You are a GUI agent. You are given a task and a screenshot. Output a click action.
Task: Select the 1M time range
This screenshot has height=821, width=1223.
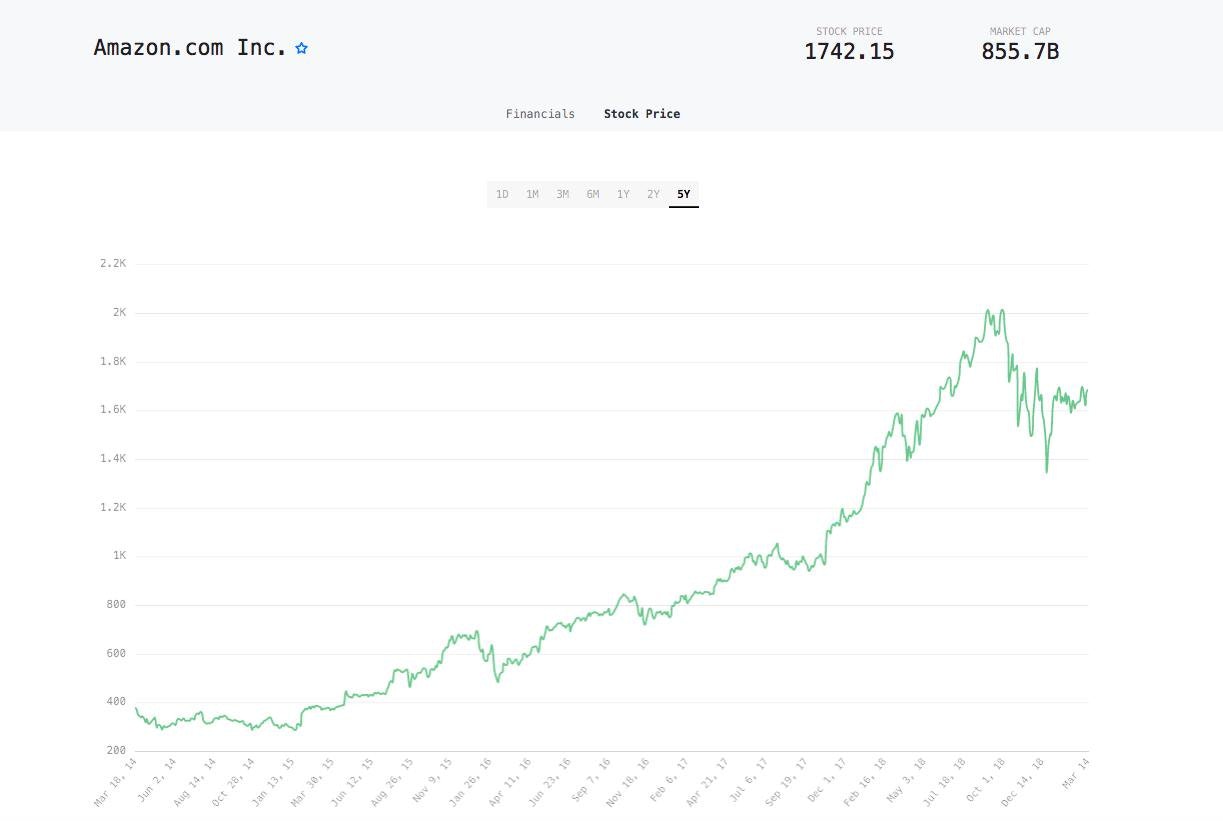tap(532, 194)
